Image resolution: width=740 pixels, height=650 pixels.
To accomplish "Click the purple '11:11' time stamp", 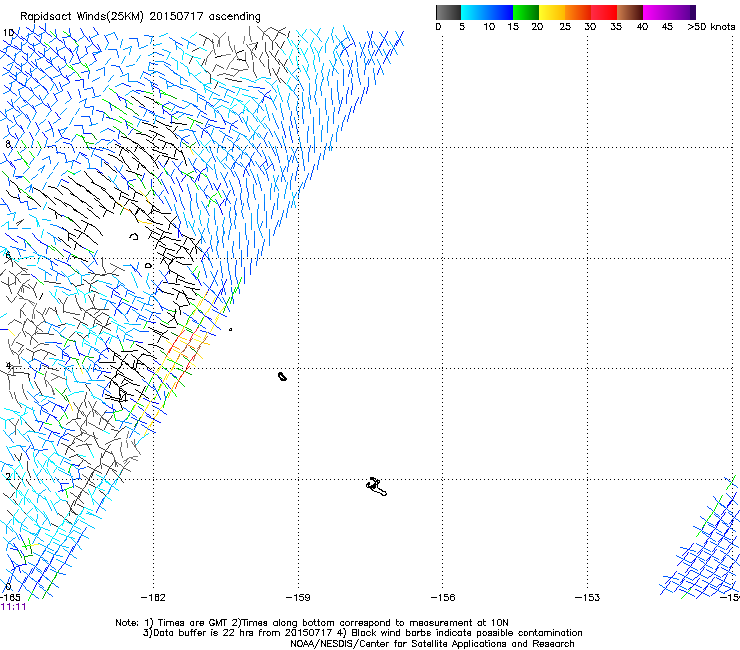I will point(13,607).
